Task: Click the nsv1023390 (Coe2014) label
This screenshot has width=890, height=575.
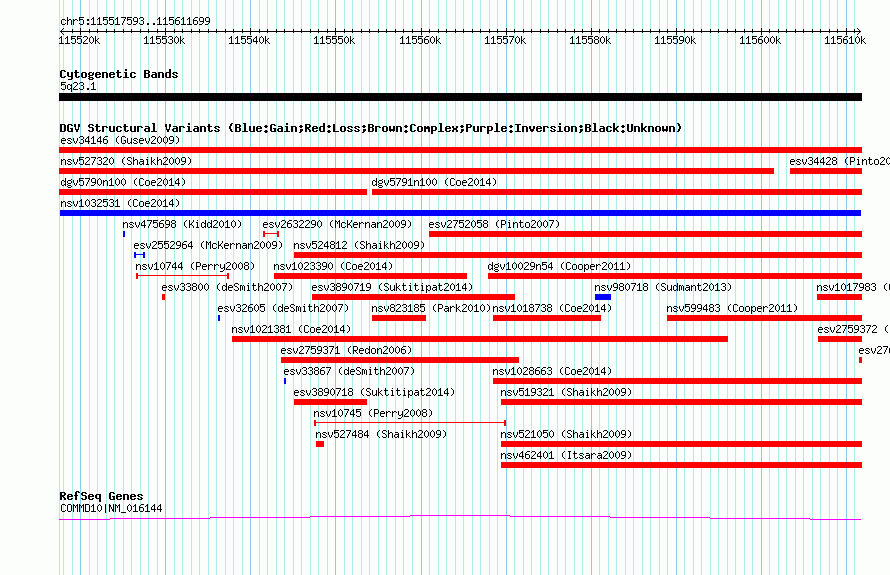Action: tap(333, 266)
